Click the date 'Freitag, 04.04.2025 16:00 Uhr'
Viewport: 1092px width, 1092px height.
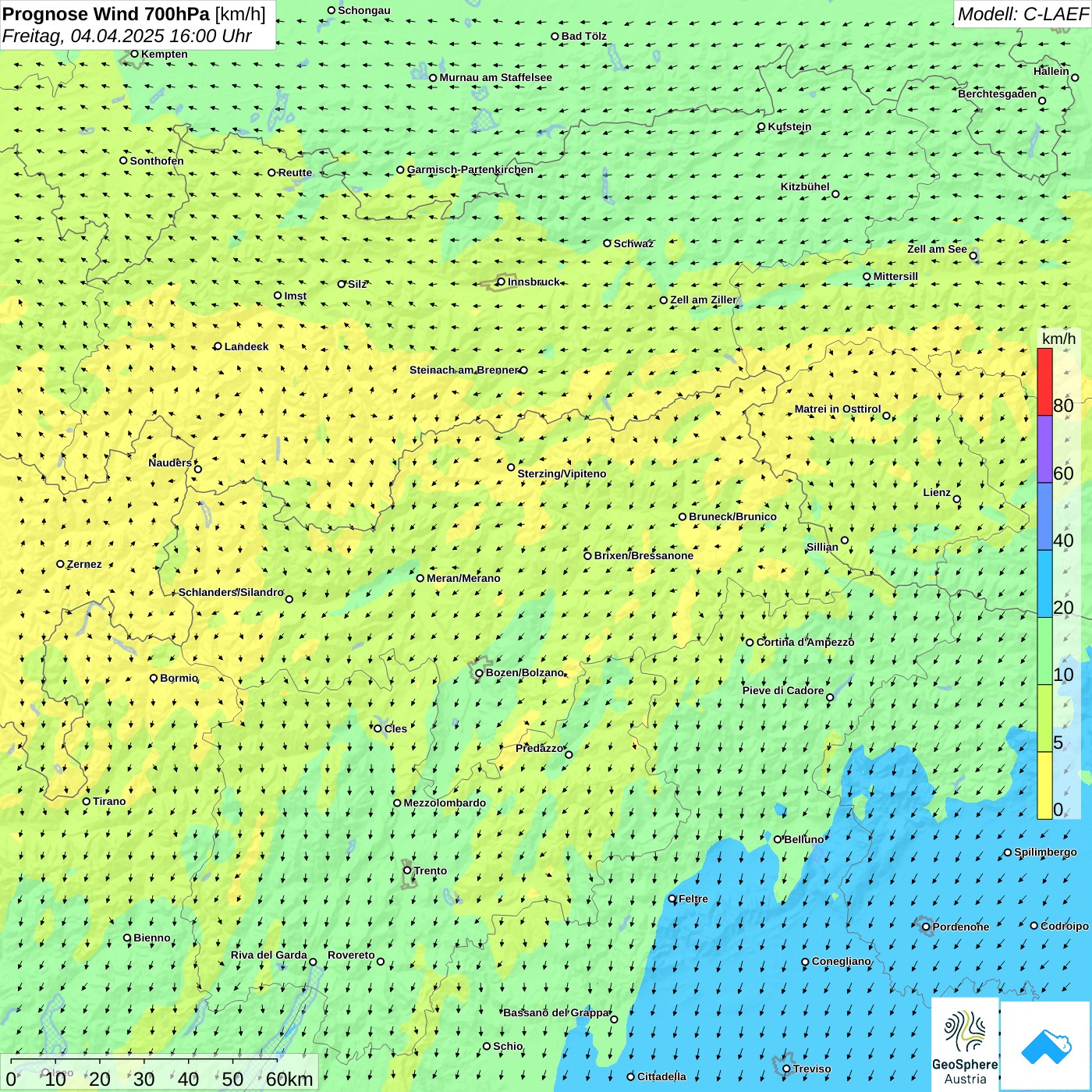[127, 36]
